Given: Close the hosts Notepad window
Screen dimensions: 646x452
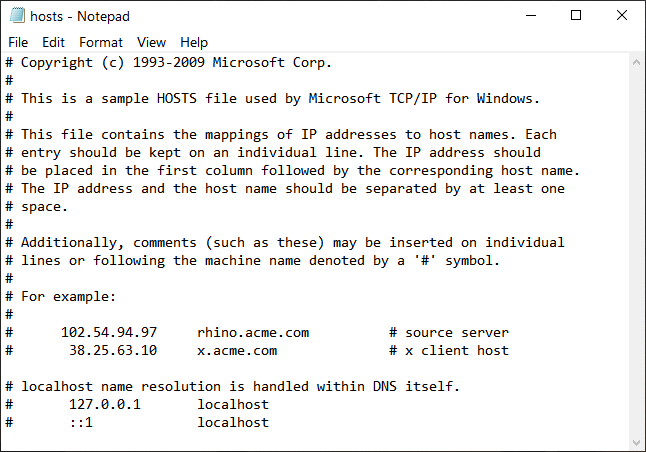Looking at the screenshot, I should click(x=622, y=16).
